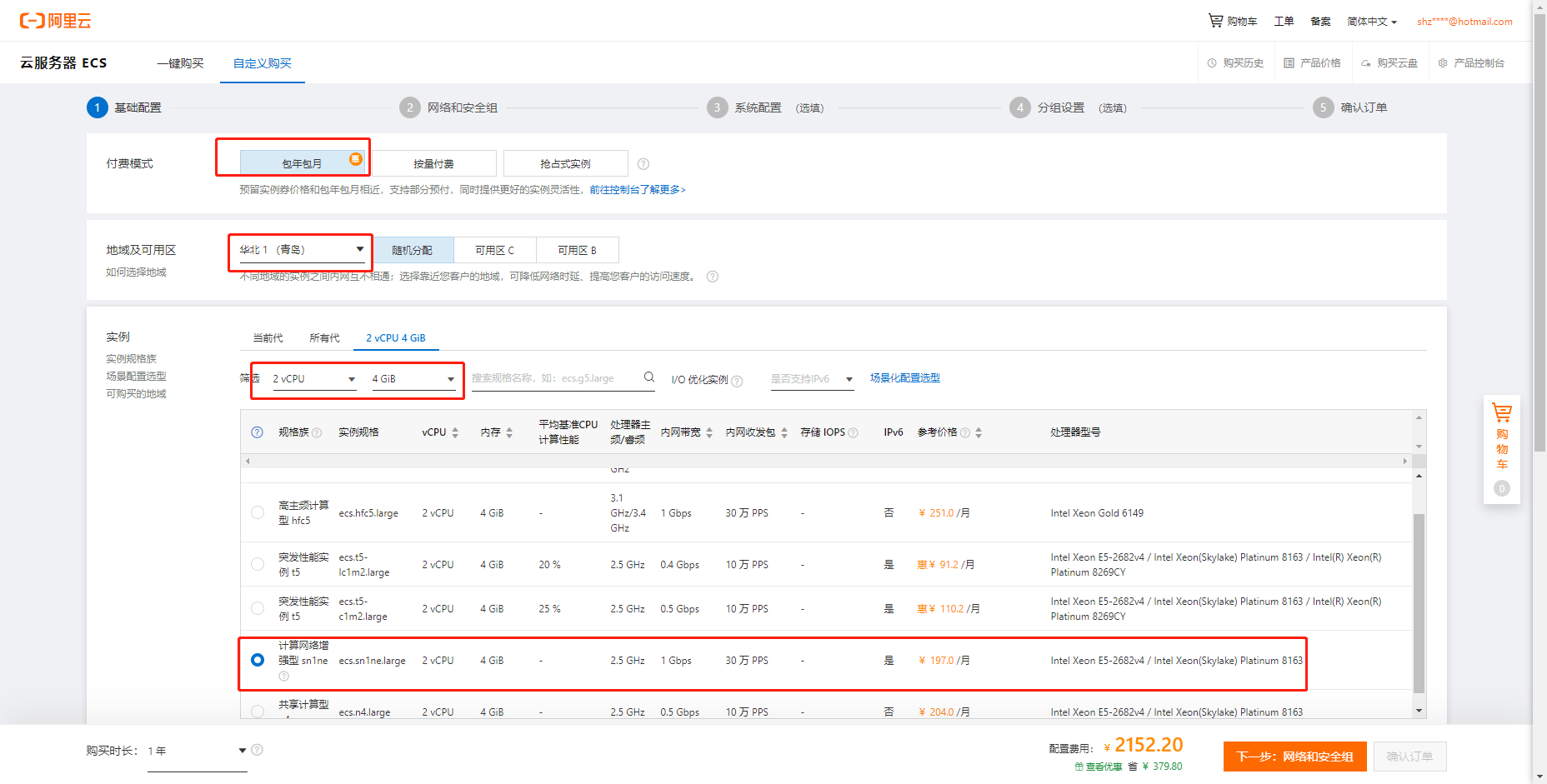Viewport: 1547px width, 784px height.
Task: Open 购买历史 purchase history
Action: click(x=1235, y=63)
